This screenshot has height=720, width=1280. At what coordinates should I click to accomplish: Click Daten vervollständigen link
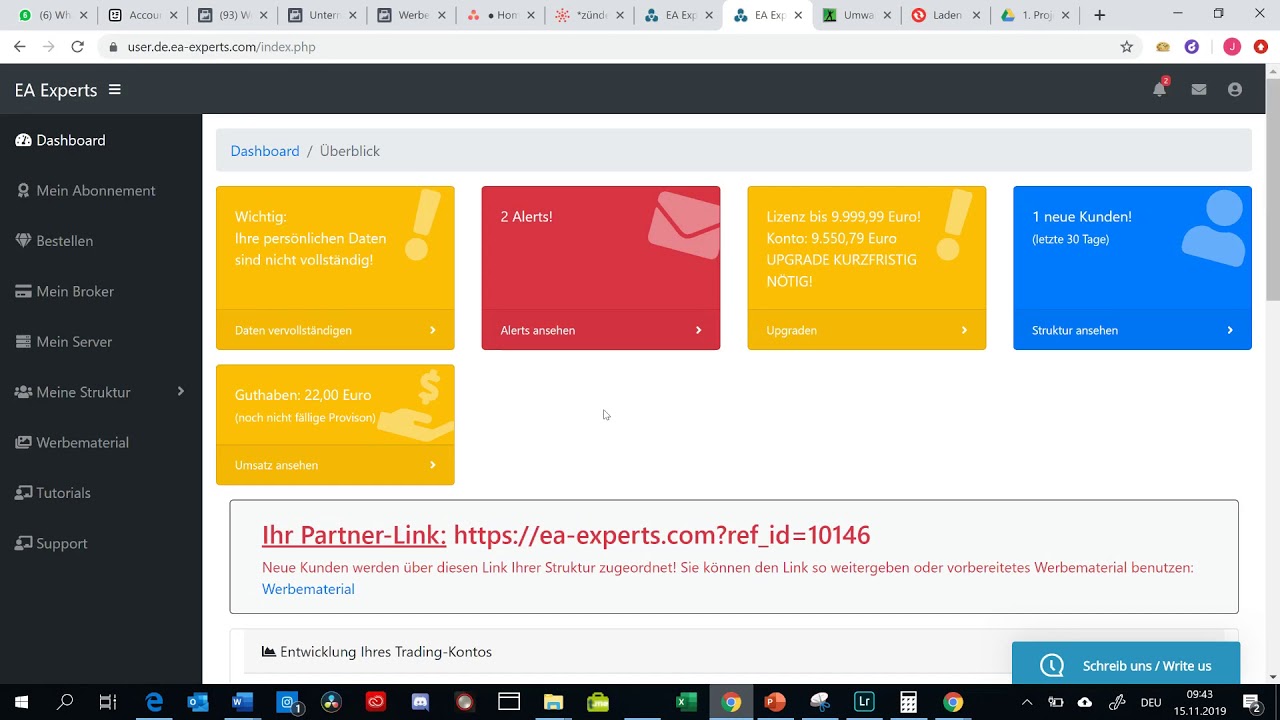click(x=293, y=330)
